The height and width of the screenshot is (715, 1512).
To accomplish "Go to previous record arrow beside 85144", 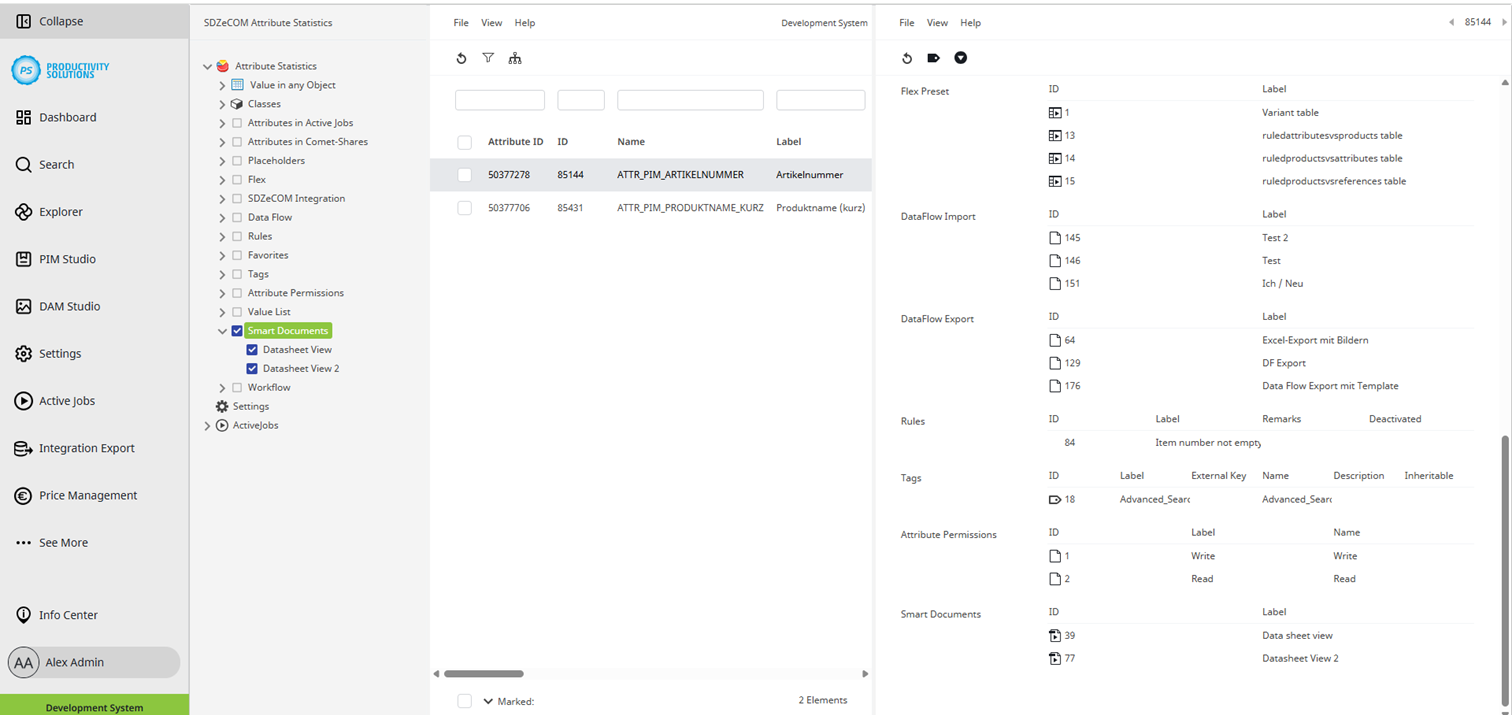I will (x=1451, y=22).
